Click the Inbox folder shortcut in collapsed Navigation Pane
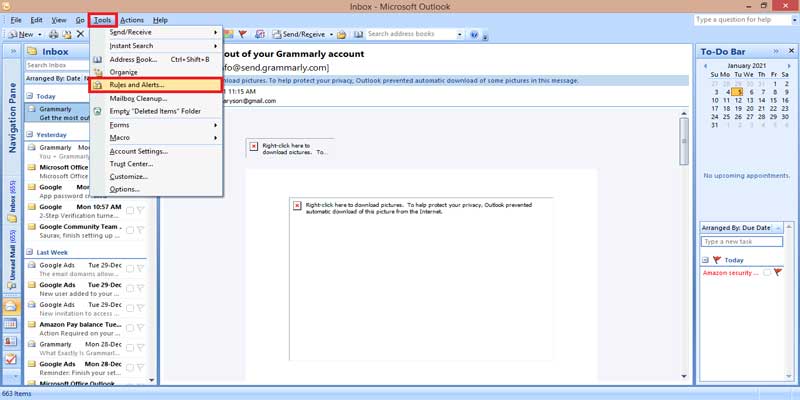800x400 pixels. (12, 201)
